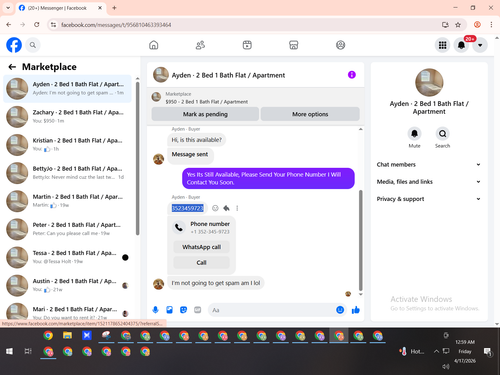Open the Facebook menu grid icon
This screenshot has height=375, width=500.
click(442, 45)
